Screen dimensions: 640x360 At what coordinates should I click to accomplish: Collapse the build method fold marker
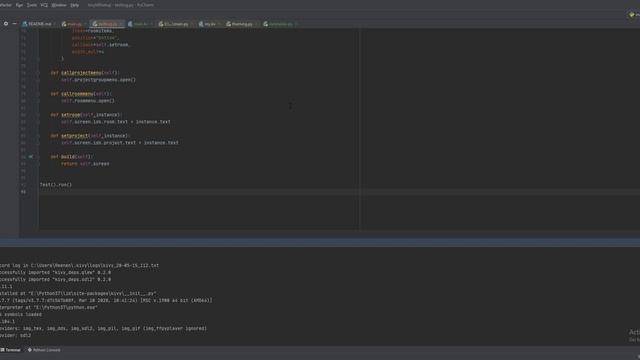[x=38, y=157]
